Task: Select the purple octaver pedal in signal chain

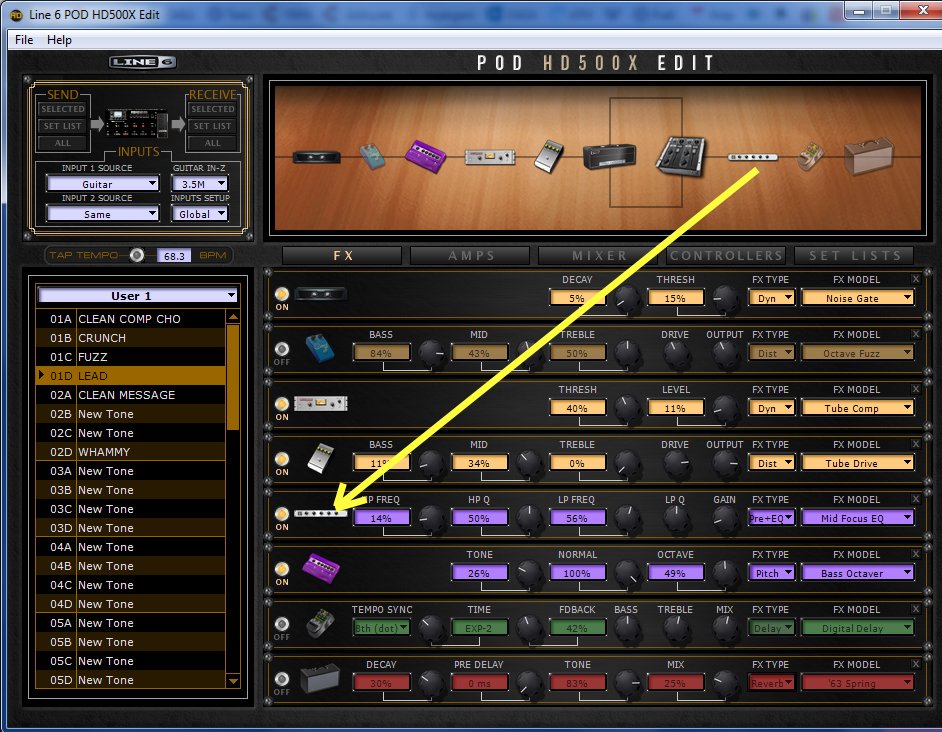Action: pos(425,156)
